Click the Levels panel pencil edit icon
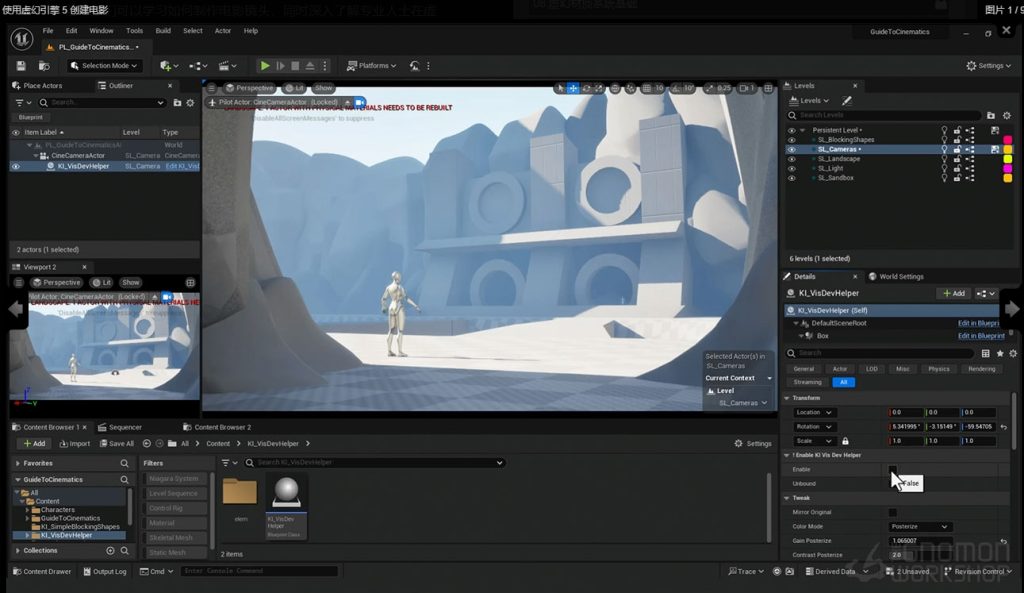Viewport: 1024px width, 593px height. [846, 101]
